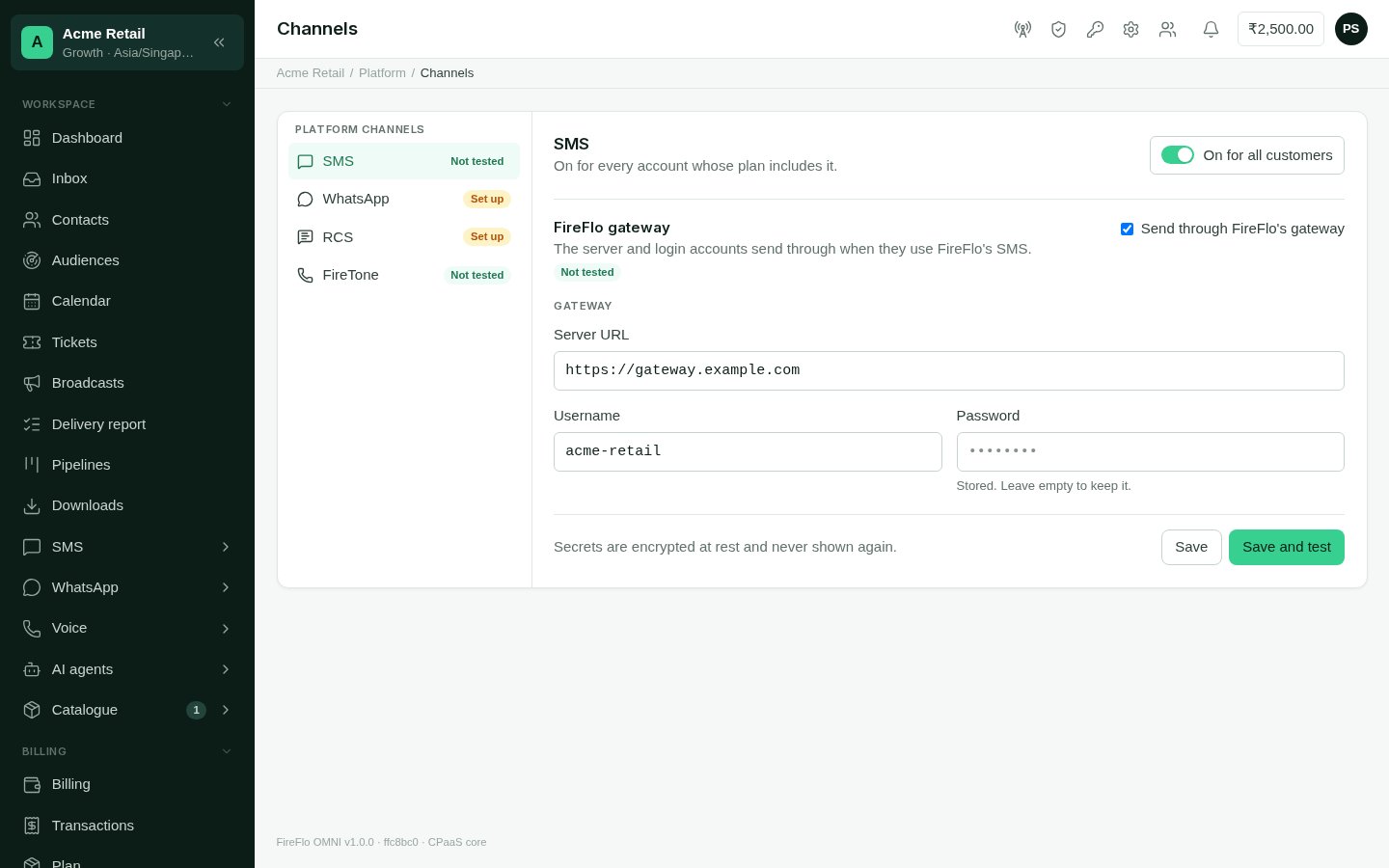This screenshot has width=1389, height=868.
Task: Collapse the sidebar with double-chevron icon
Action: [x=219, y=42]
